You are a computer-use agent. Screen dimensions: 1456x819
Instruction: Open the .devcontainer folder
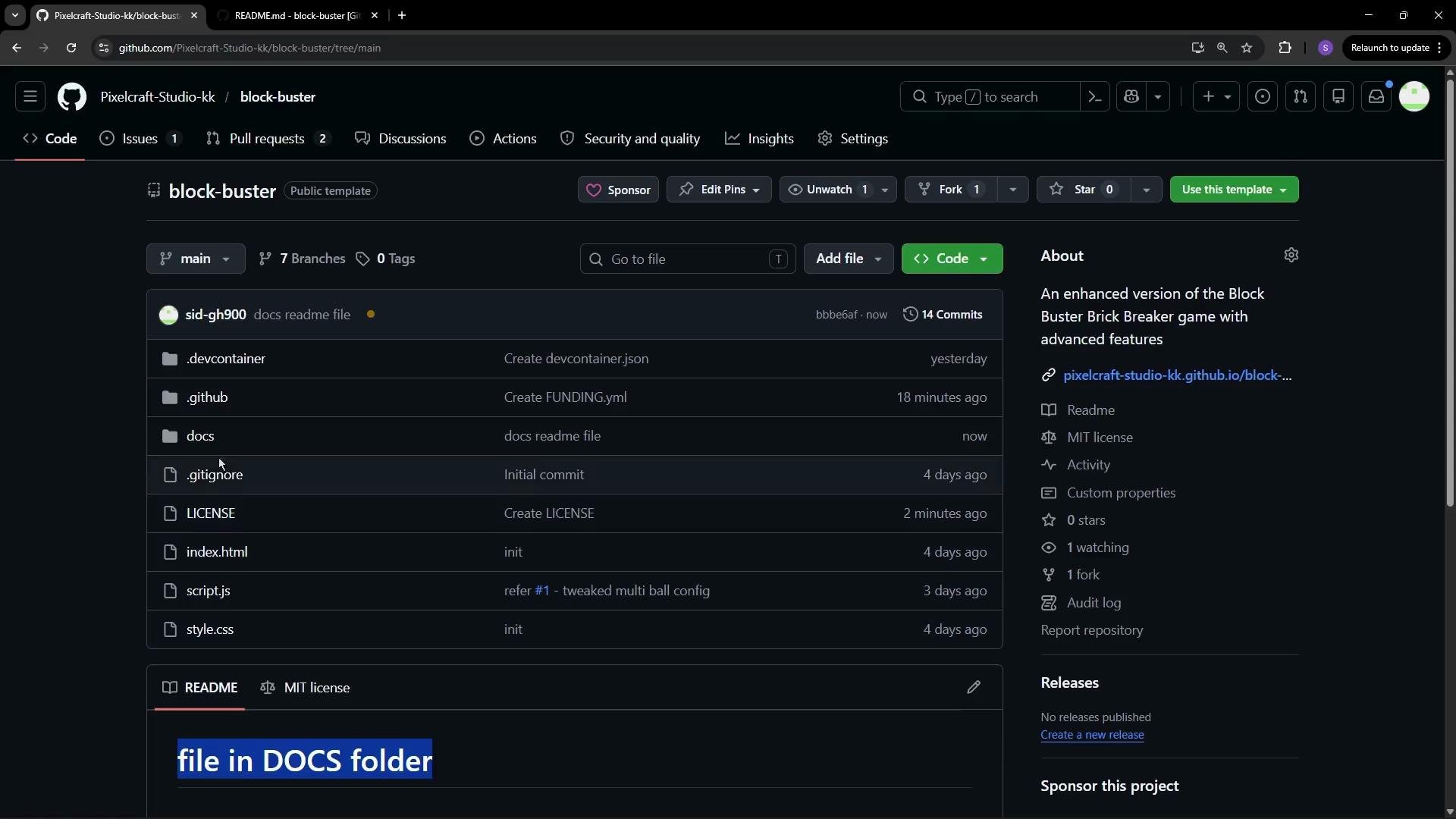(x=226, y=359)
